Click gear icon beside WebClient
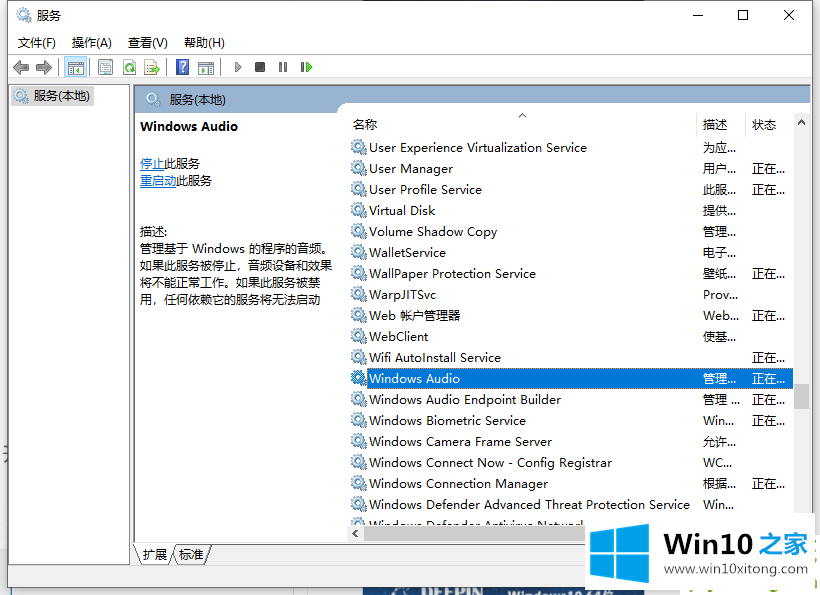Screen dimensions: 820x595 click(359, 336)
